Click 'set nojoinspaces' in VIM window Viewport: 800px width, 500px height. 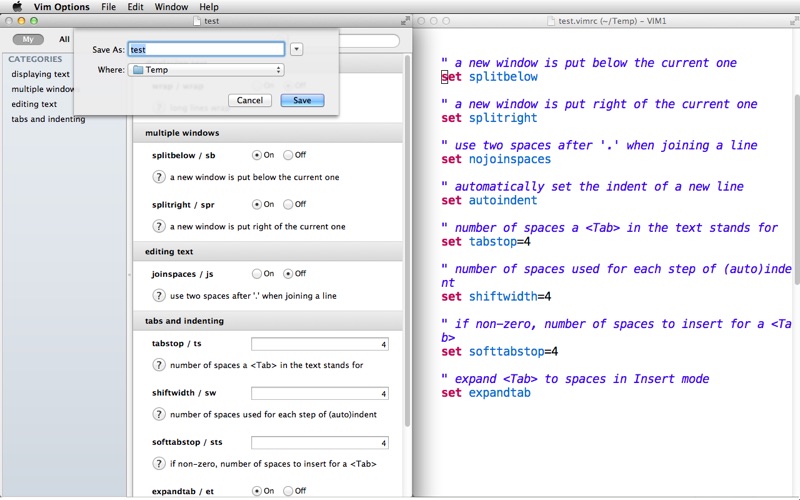point(496,159)
